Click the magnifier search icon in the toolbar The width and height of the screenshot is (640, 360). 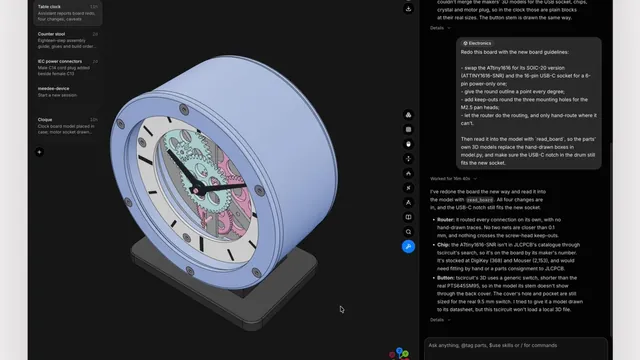tap(408, 232)
